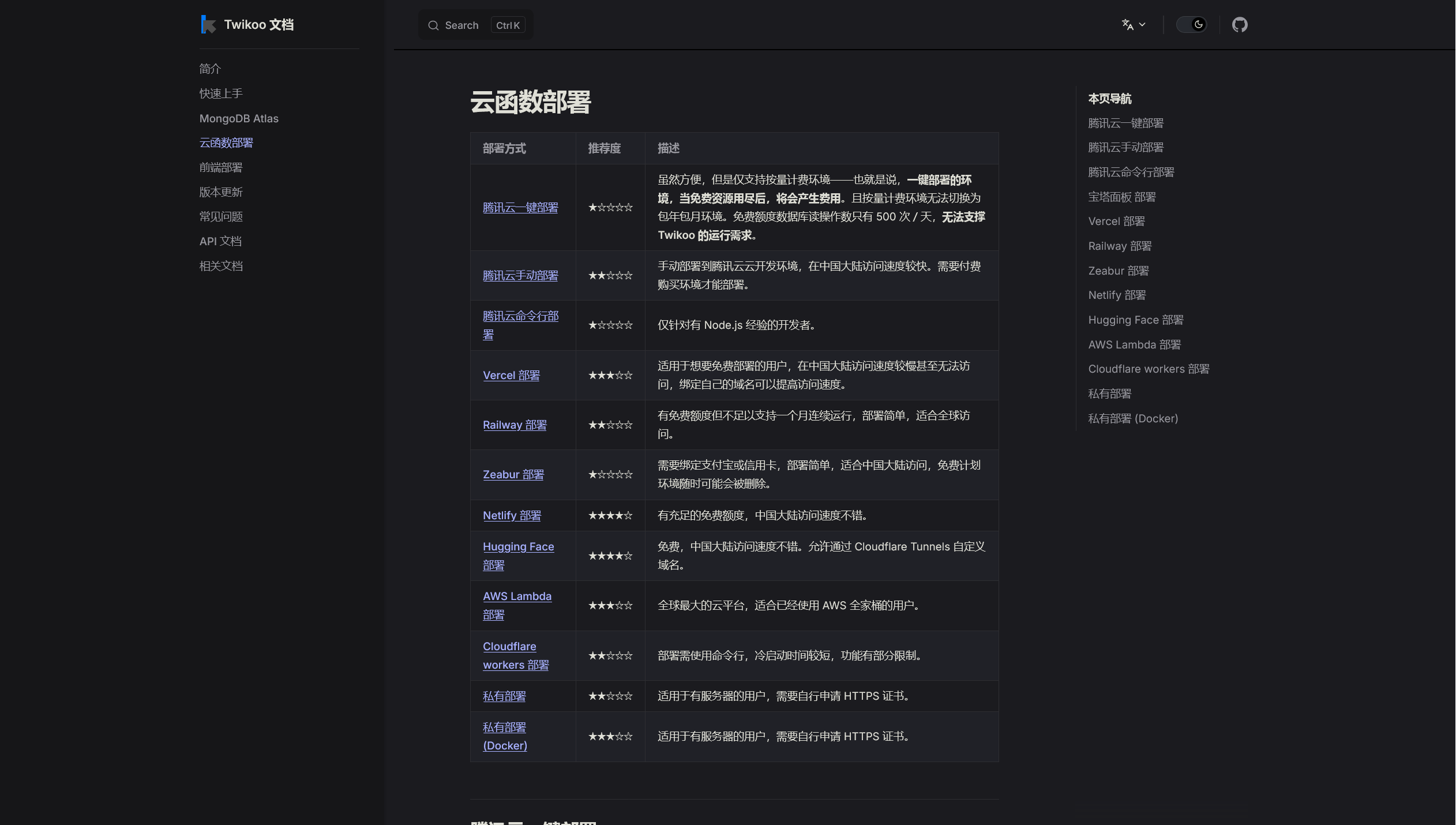The height and width of the screenshot is (825, 1456).
Task: Follow the Railway 部署 table link
Action: pos(515,425)
